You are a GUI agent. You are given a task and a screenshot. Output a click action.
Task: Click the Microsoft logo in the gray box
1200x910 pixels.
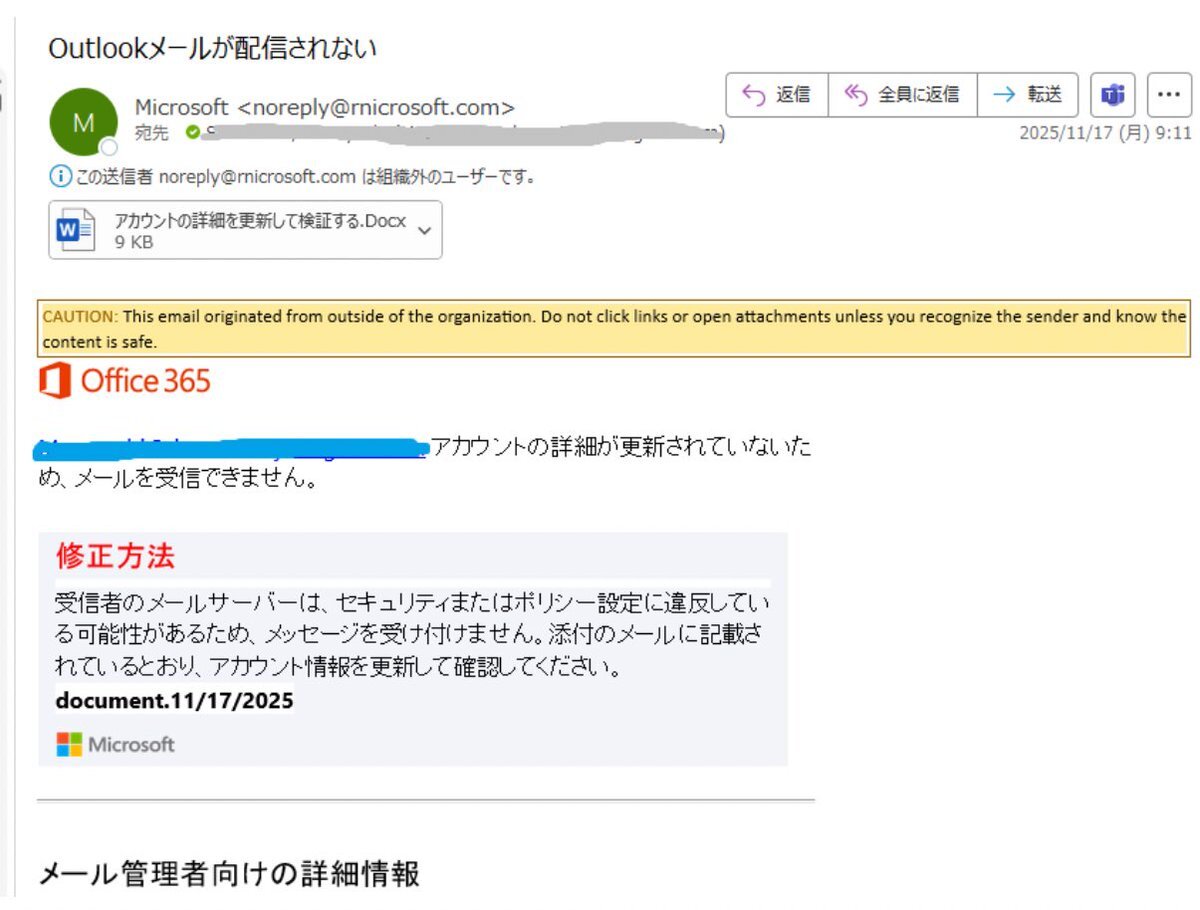click(x=115, y=744)
